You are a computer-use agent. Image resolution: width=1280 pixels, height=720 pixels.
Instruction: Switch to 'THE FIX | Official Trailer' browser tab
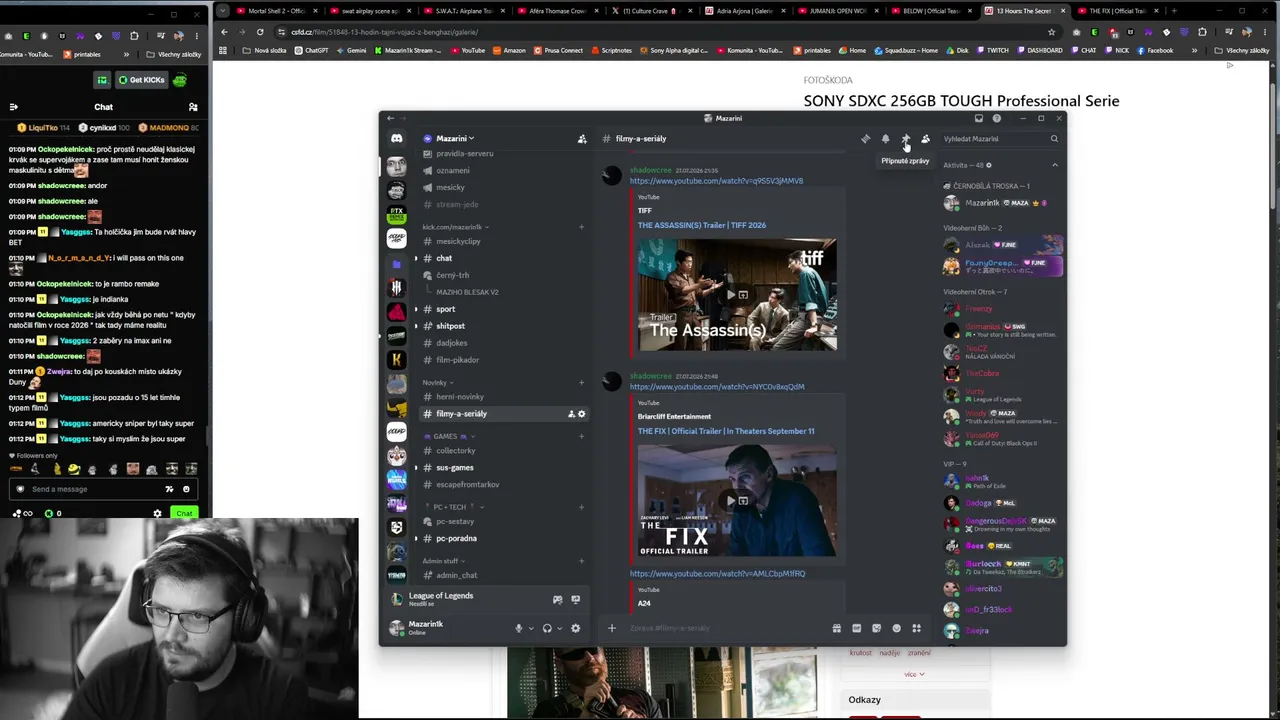1117,11
